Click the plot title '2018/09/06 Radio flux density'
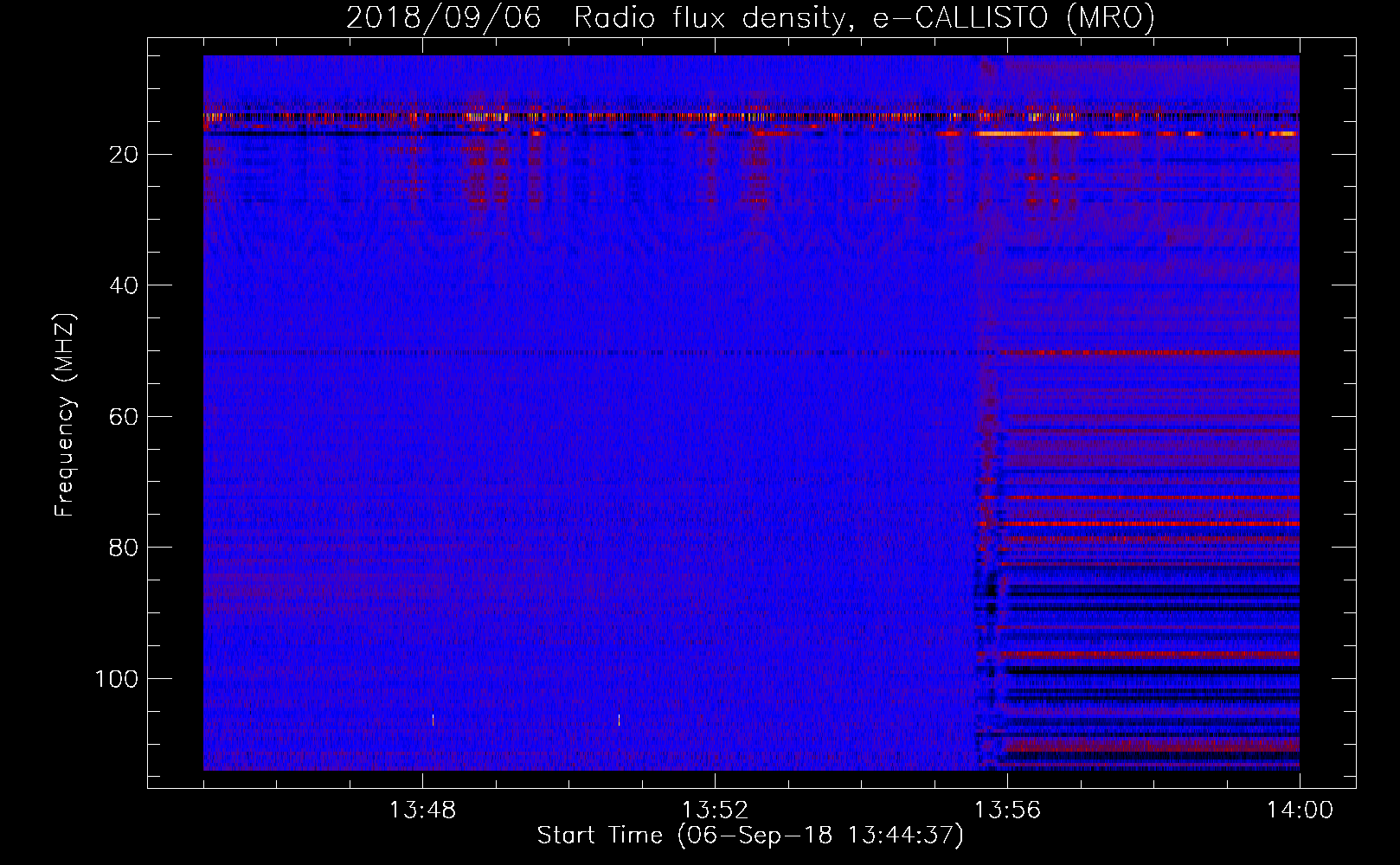Viewport: 1400px width, 865px height. [596, 18]
